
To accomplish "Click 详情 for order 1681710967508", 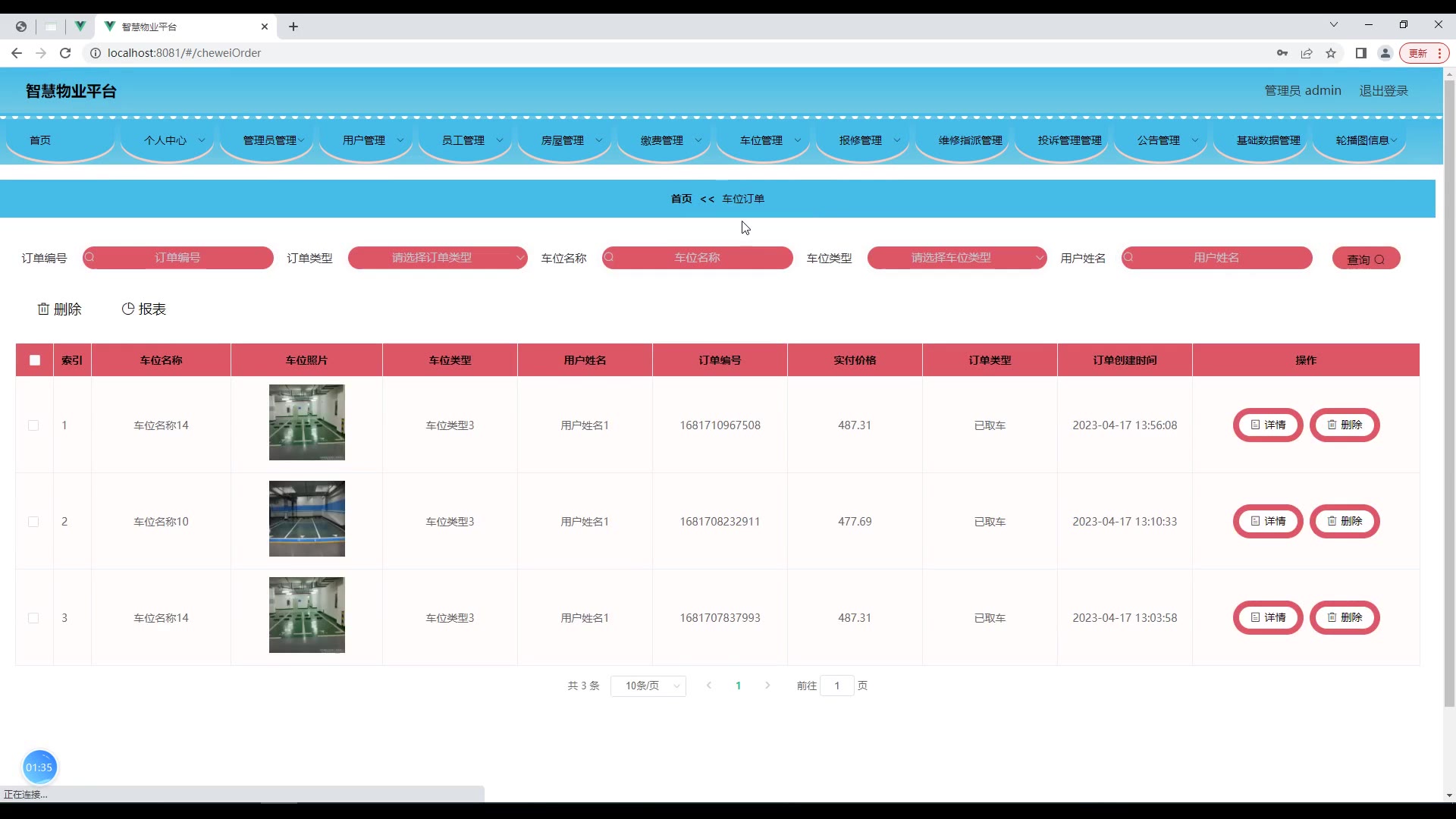I will pos(1268,425).
